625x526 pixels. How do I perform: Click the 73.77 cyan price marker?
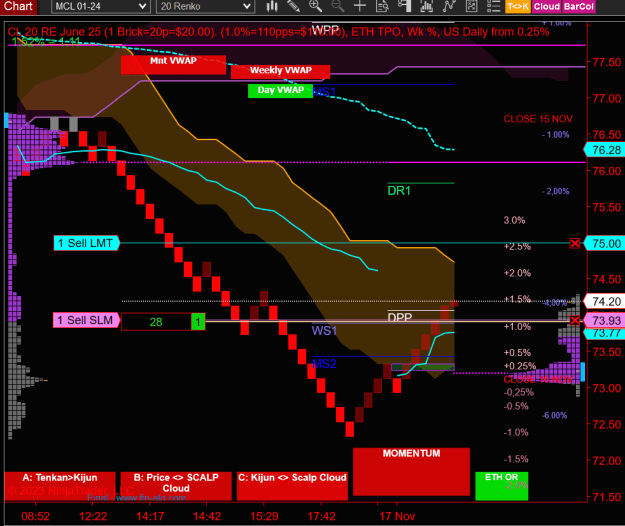[x=606, y=334]
